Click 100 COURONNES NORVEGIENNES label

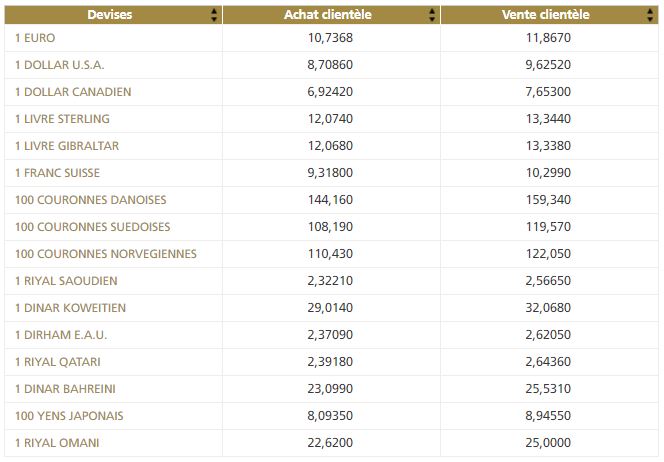[106, 254]
